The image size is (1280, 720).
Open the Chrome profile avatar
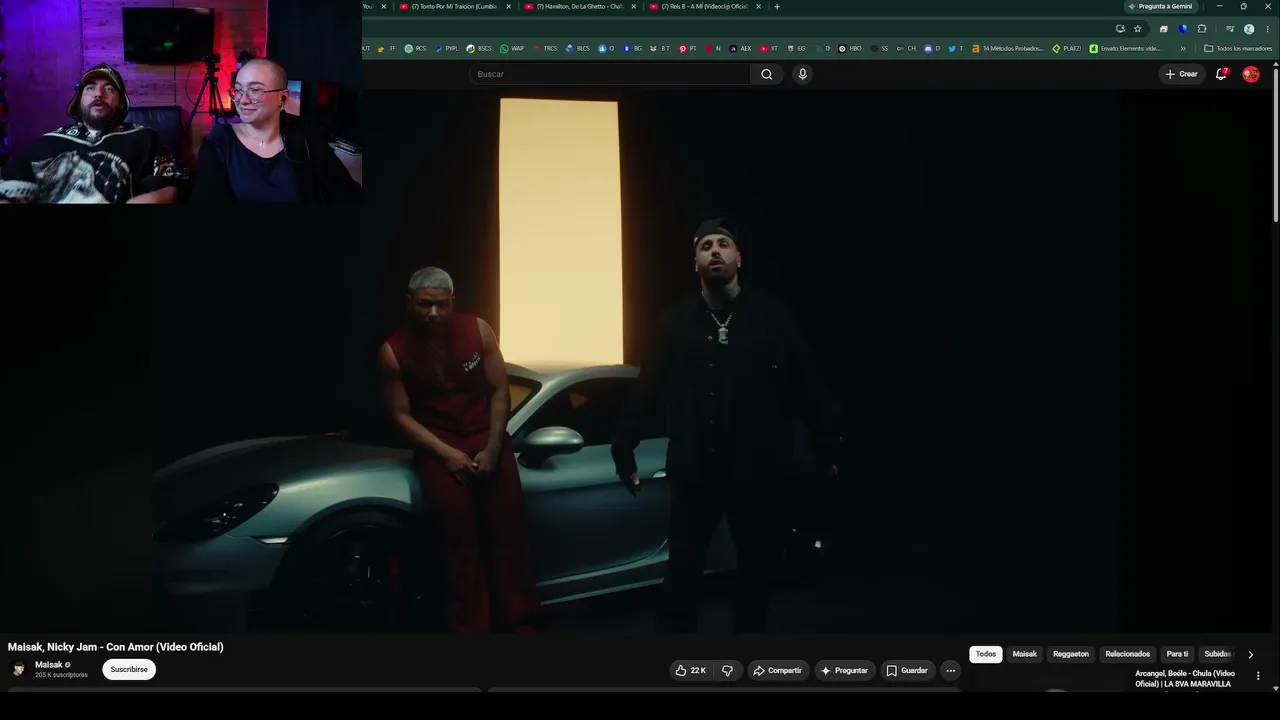[x=1249, y=29]
